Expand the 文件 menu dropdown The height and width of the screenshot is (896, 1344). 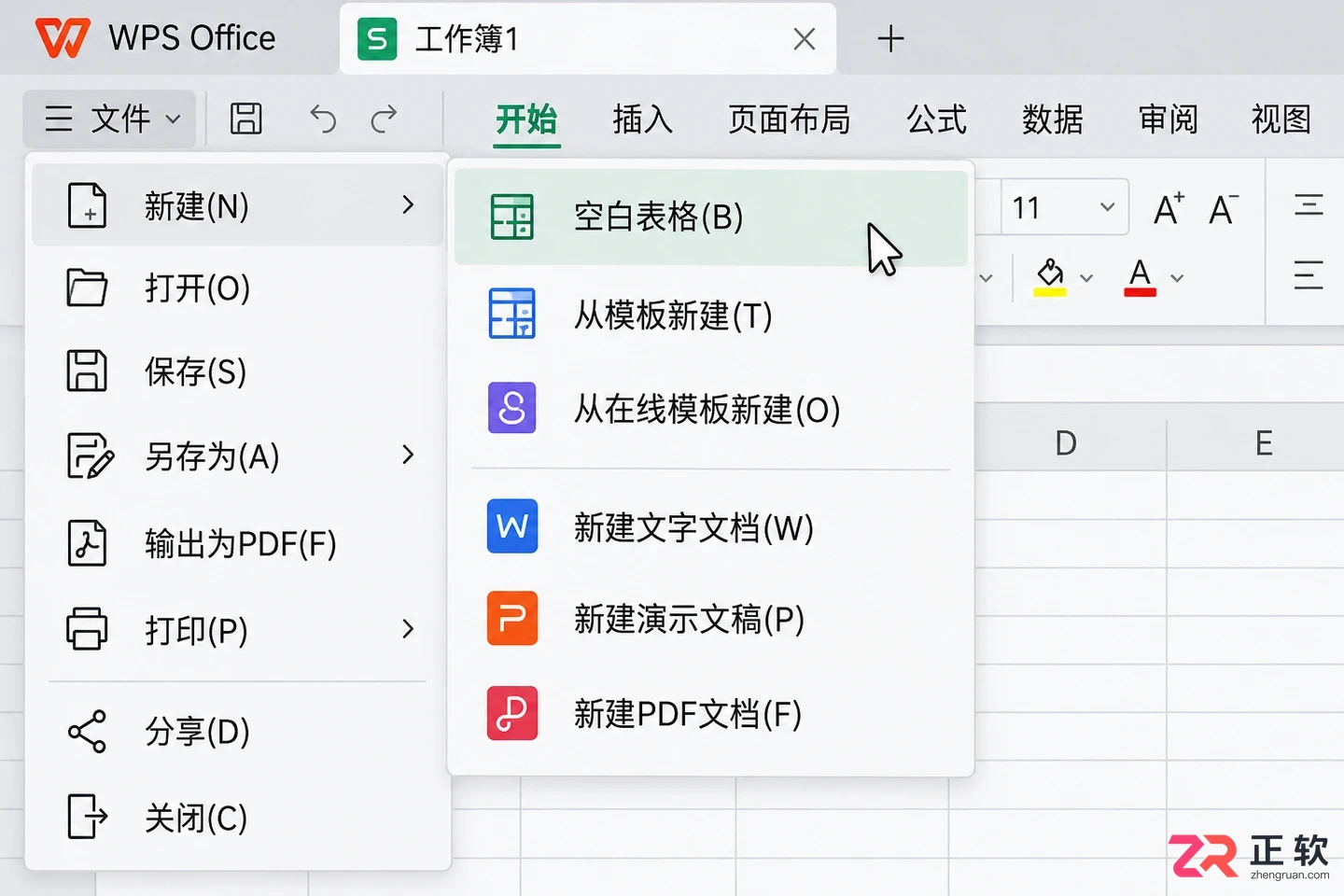[111, 119]
